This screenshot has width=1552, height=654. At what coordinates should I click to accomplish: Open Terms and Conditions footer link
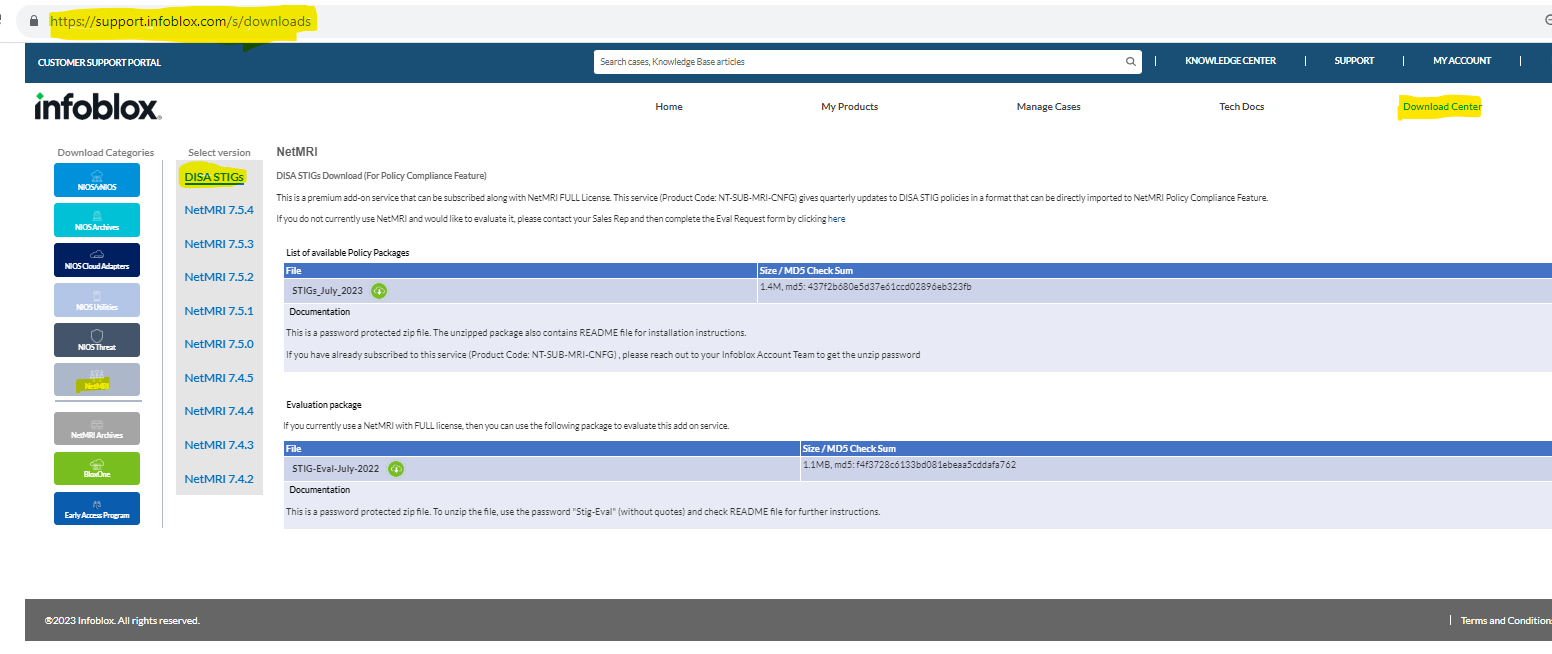tap(1507, 621)
